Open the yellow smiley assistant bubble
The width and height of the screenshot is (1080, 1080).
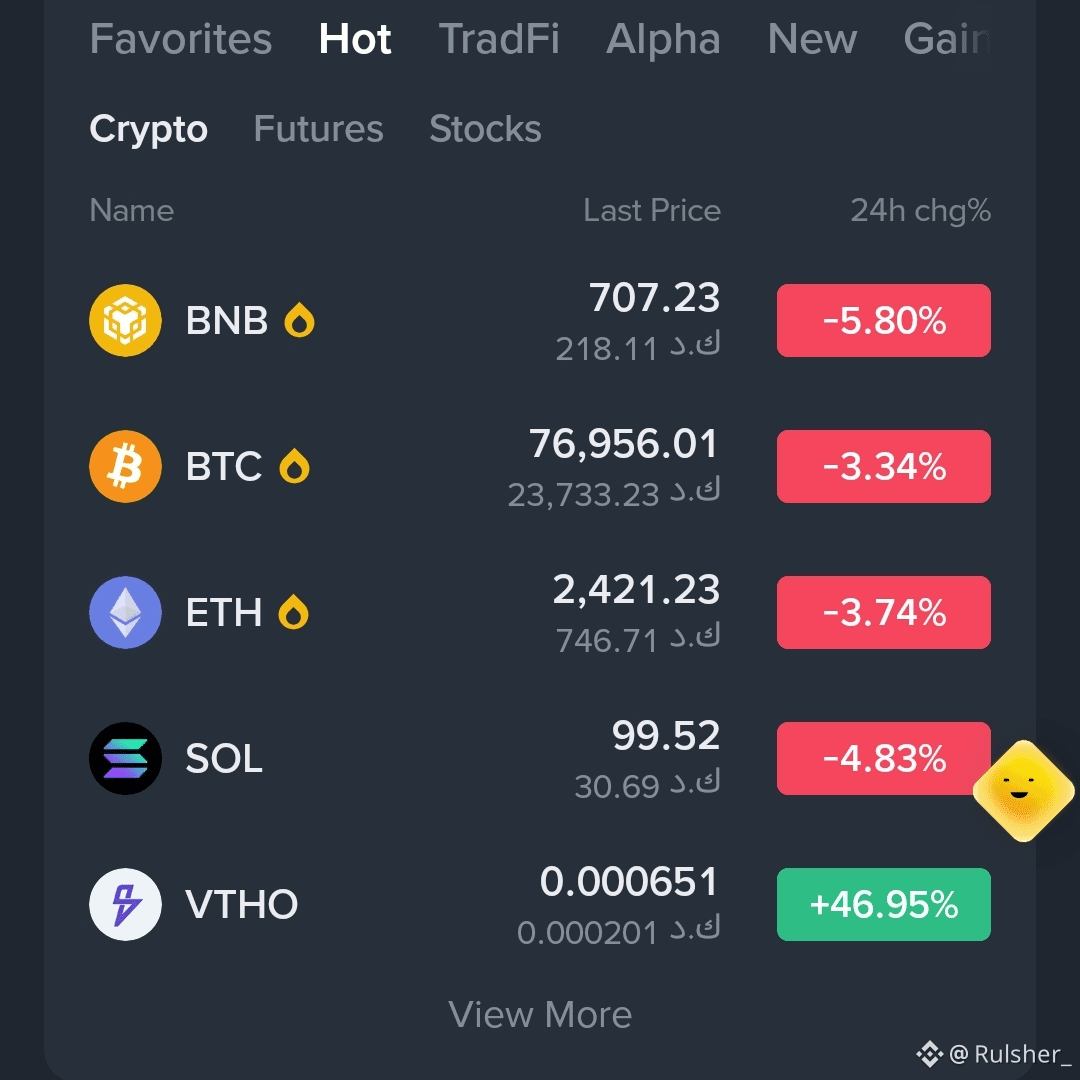coord(1024,791)
